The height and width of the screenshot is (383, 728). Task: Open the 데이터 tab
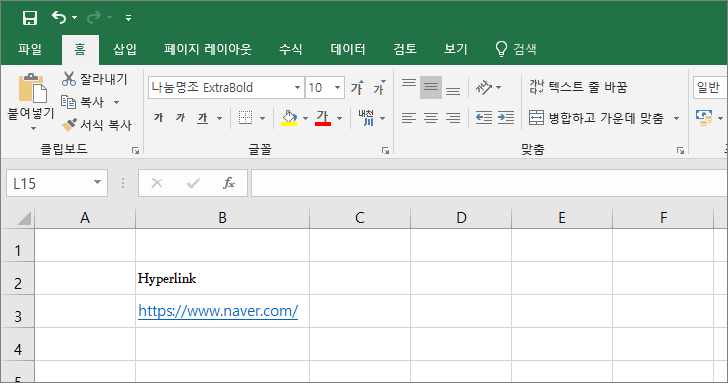[x=348, y=49]
